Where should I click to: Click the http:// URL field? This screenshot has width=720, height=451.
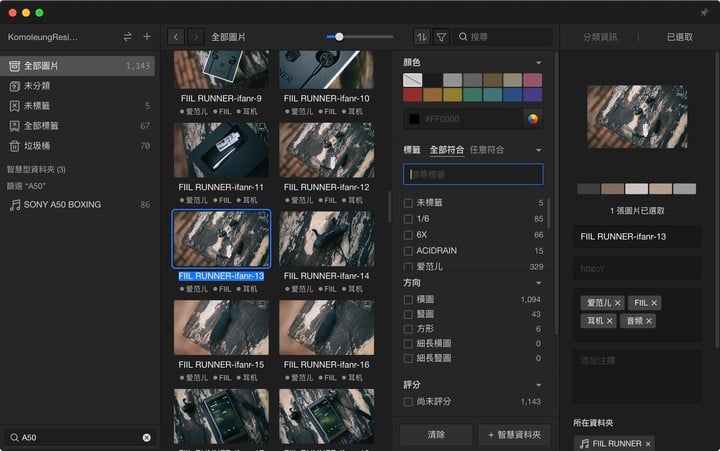tap(637, 268)
